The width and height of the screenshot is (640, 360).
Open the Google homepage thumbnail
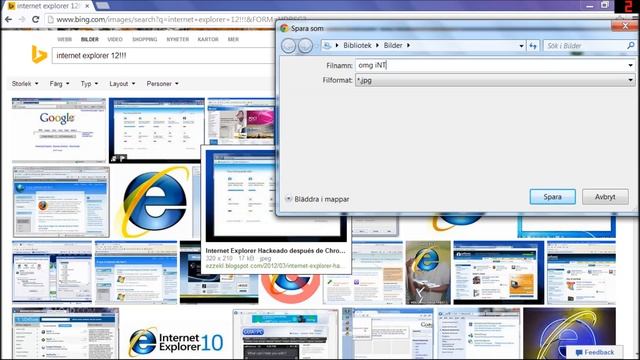(x=59, y=130)
